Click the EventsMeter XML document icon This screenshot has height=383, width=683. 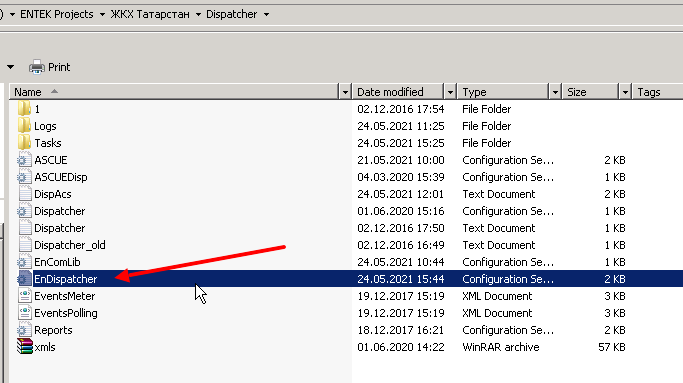[x=25, y=296]
